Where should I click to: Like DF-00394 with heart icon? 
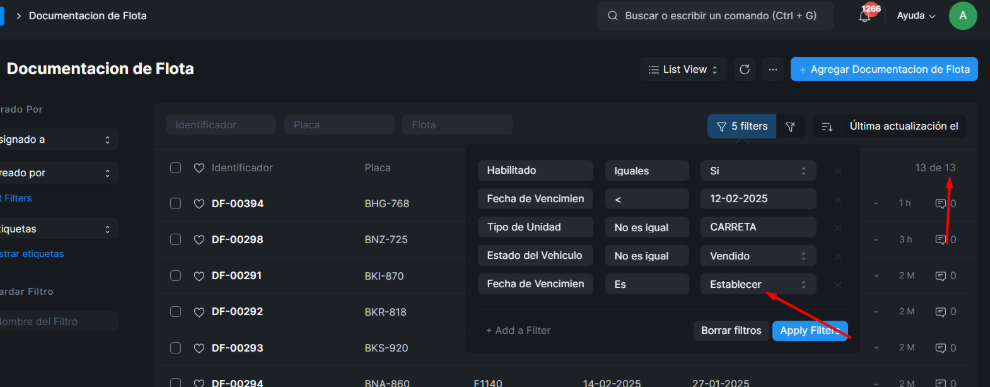[199, 204]
